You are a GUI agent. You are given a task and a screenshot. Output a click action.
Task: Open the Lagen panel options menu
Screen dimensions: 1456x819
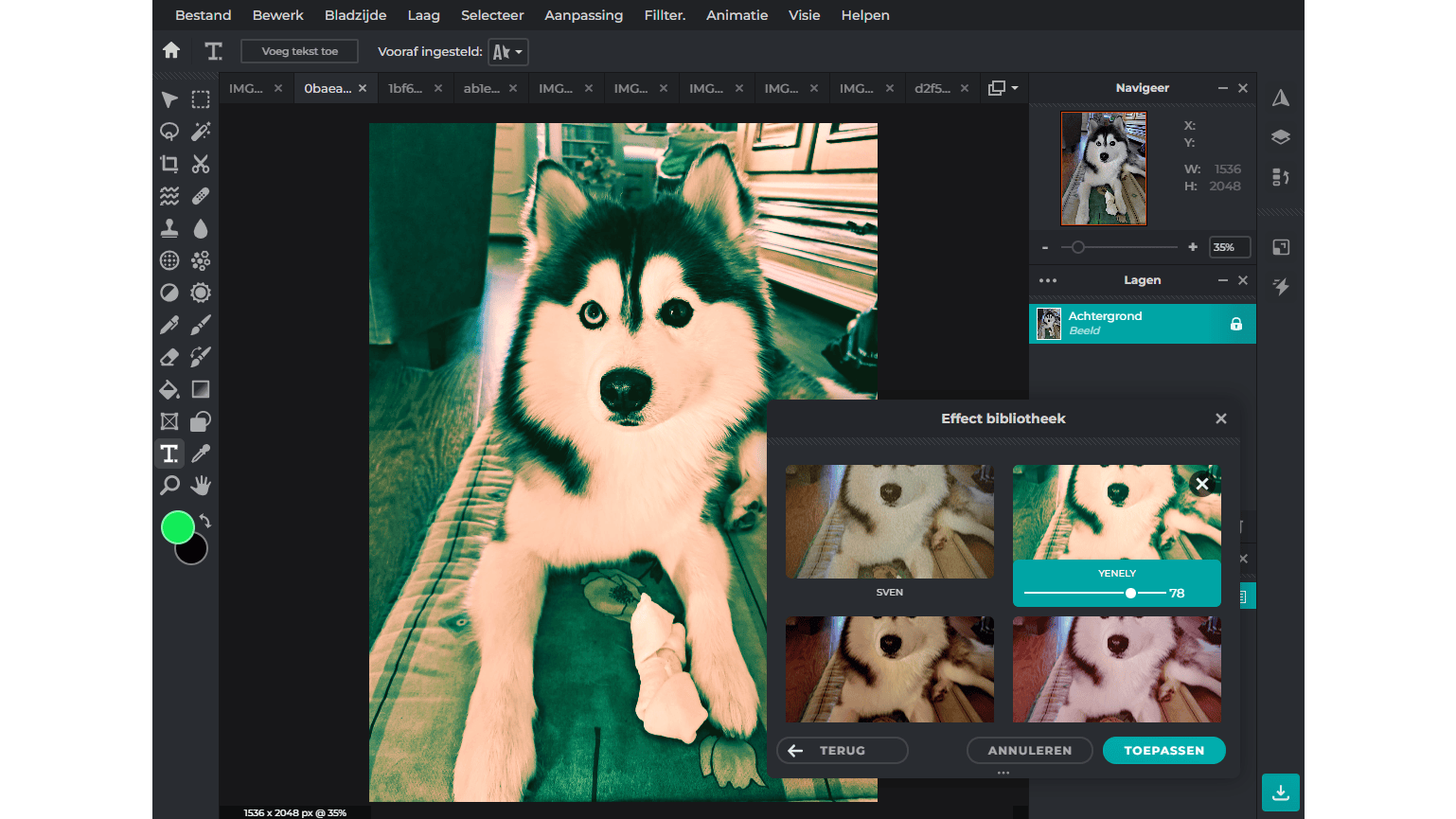coord(1047,280)
